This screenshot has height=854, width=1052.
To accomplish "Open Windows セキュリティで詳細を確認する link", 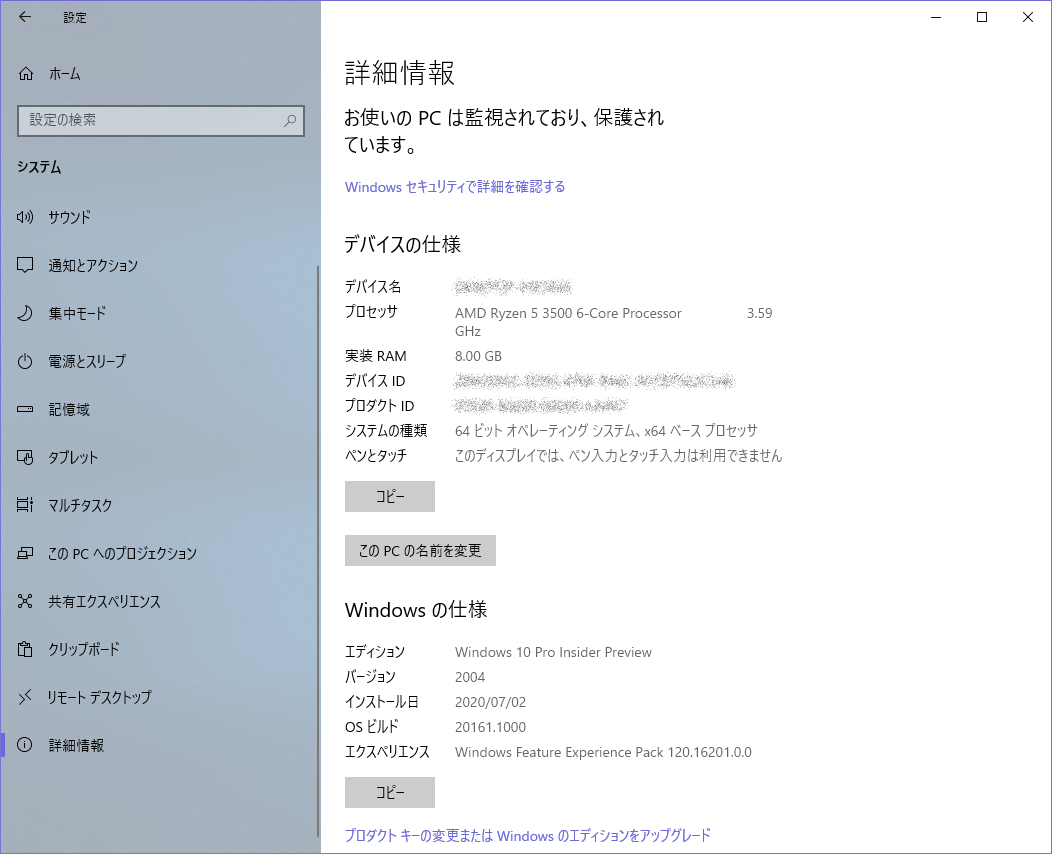I will click(455, 187).
